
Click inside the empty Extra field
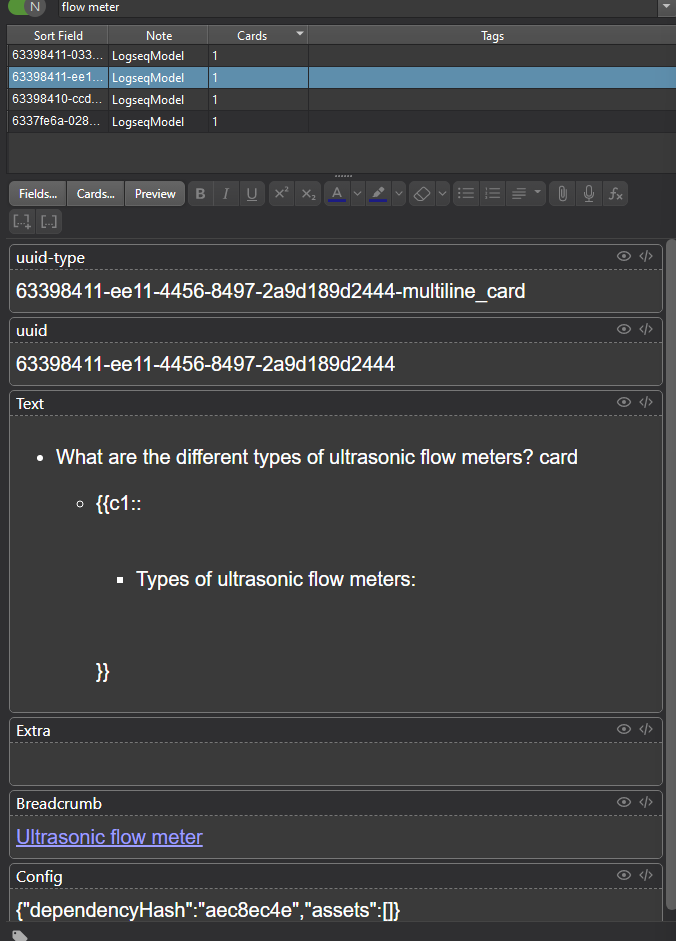click(336, 763)
